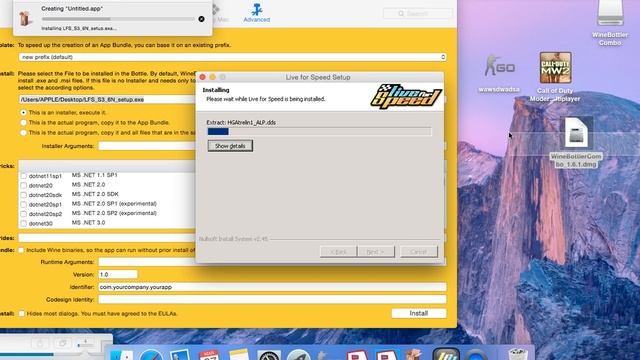Check the dotnet20sp2 winetrick

click(x=23, y=214)
